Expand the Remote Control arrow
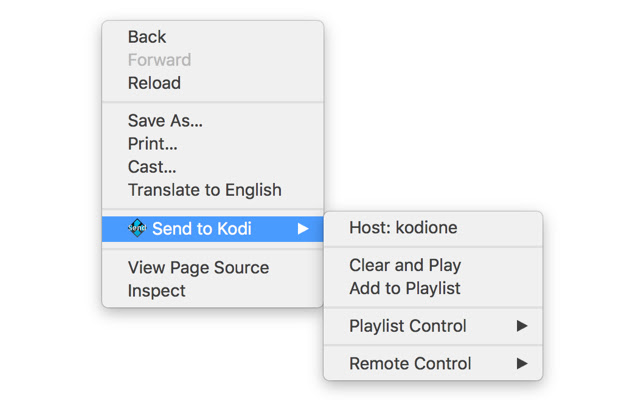Image resolution: width=640 pixels, height=400 pixels. coord(522,364)
